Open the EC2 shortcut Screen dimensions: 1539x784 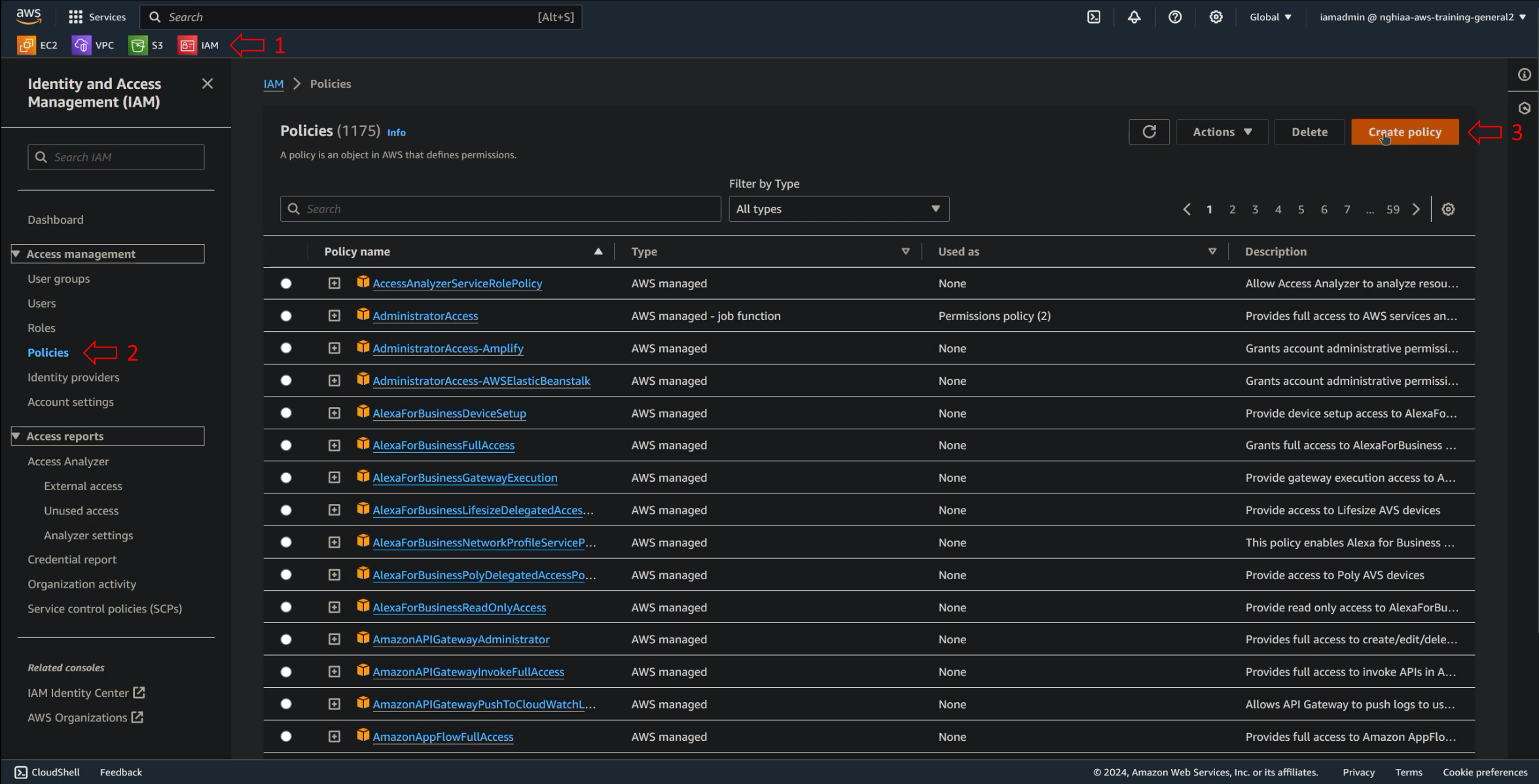point(37,45)
